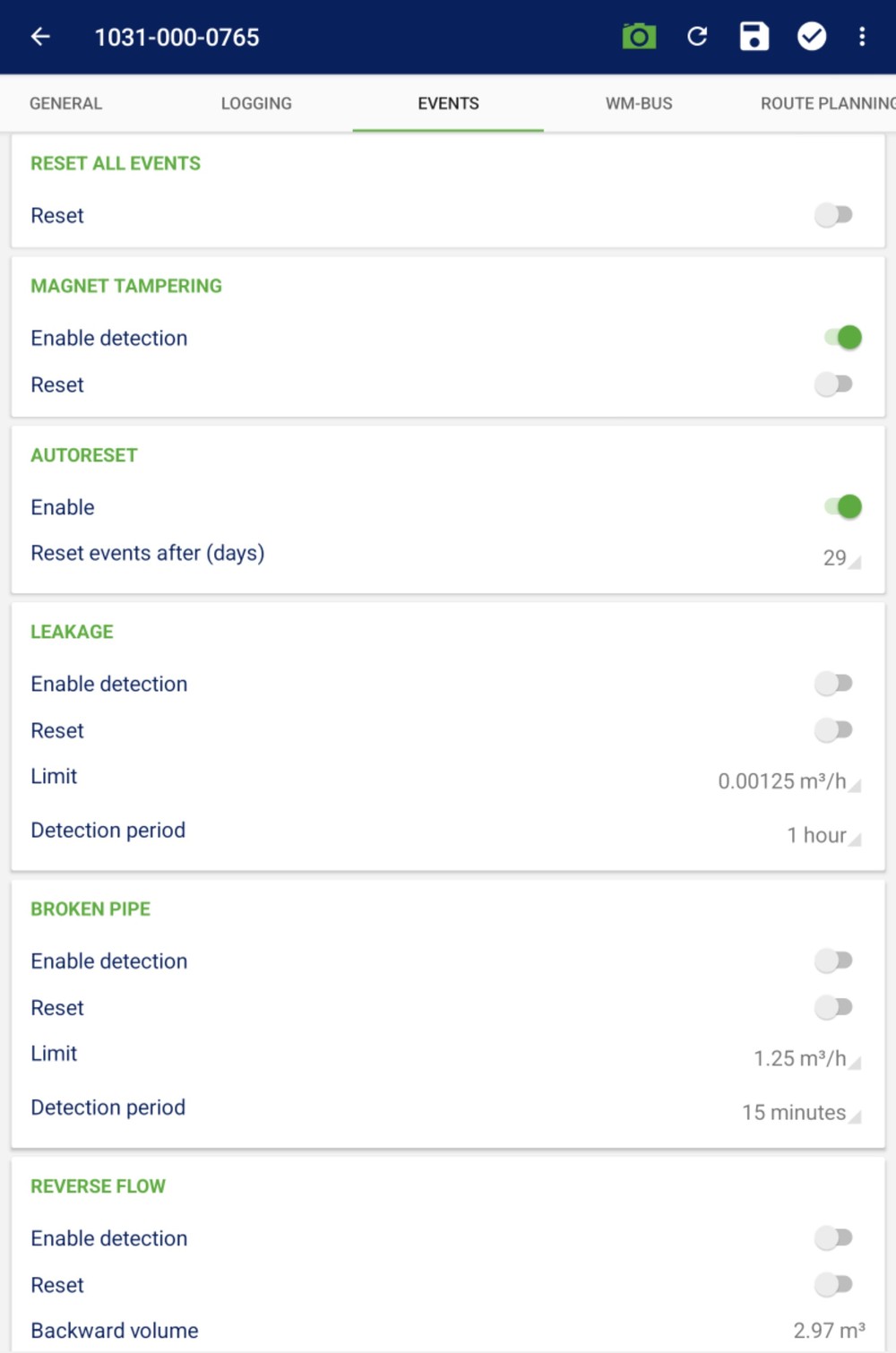
Task: Turn off Autoreset Enable switch
Action: pos(843,507)
